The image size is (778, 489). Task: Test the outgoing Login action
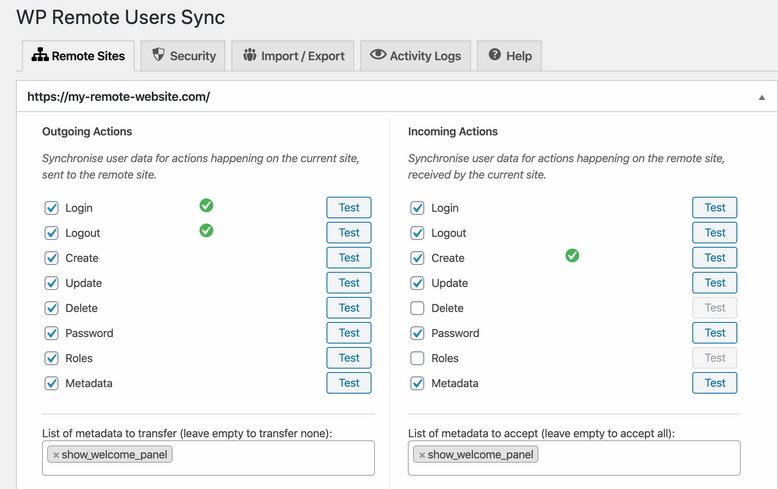click(x=349, y=207)
